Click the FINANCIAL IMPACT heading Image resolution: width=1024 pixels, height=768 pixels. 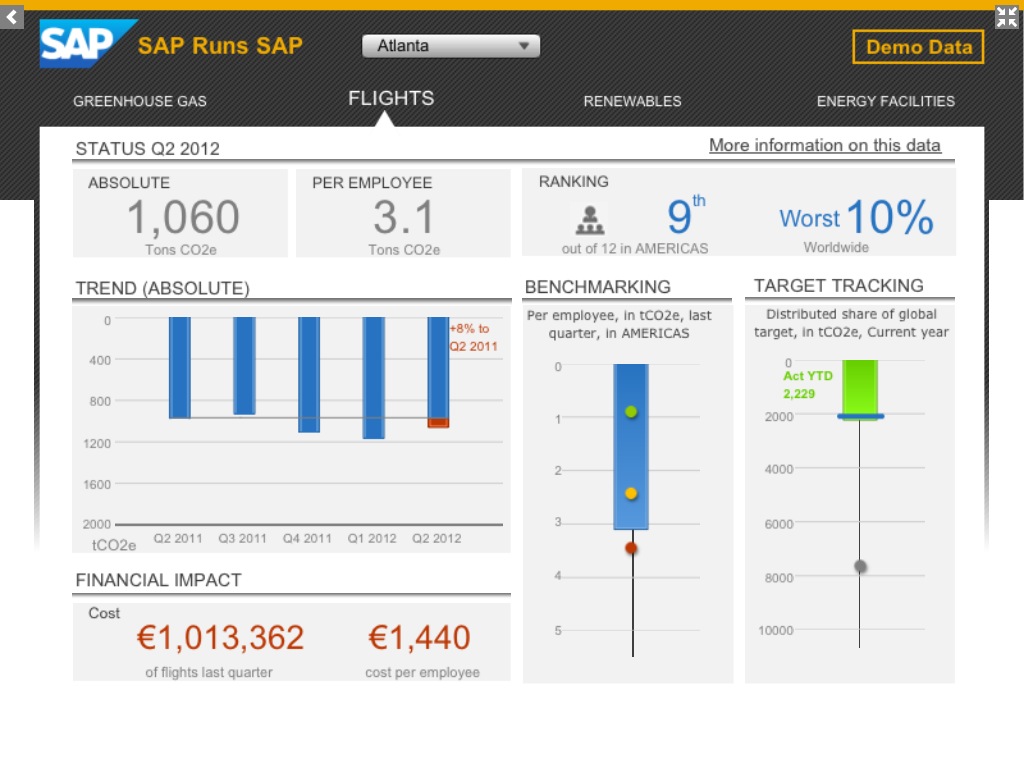(x=159, y=580)
